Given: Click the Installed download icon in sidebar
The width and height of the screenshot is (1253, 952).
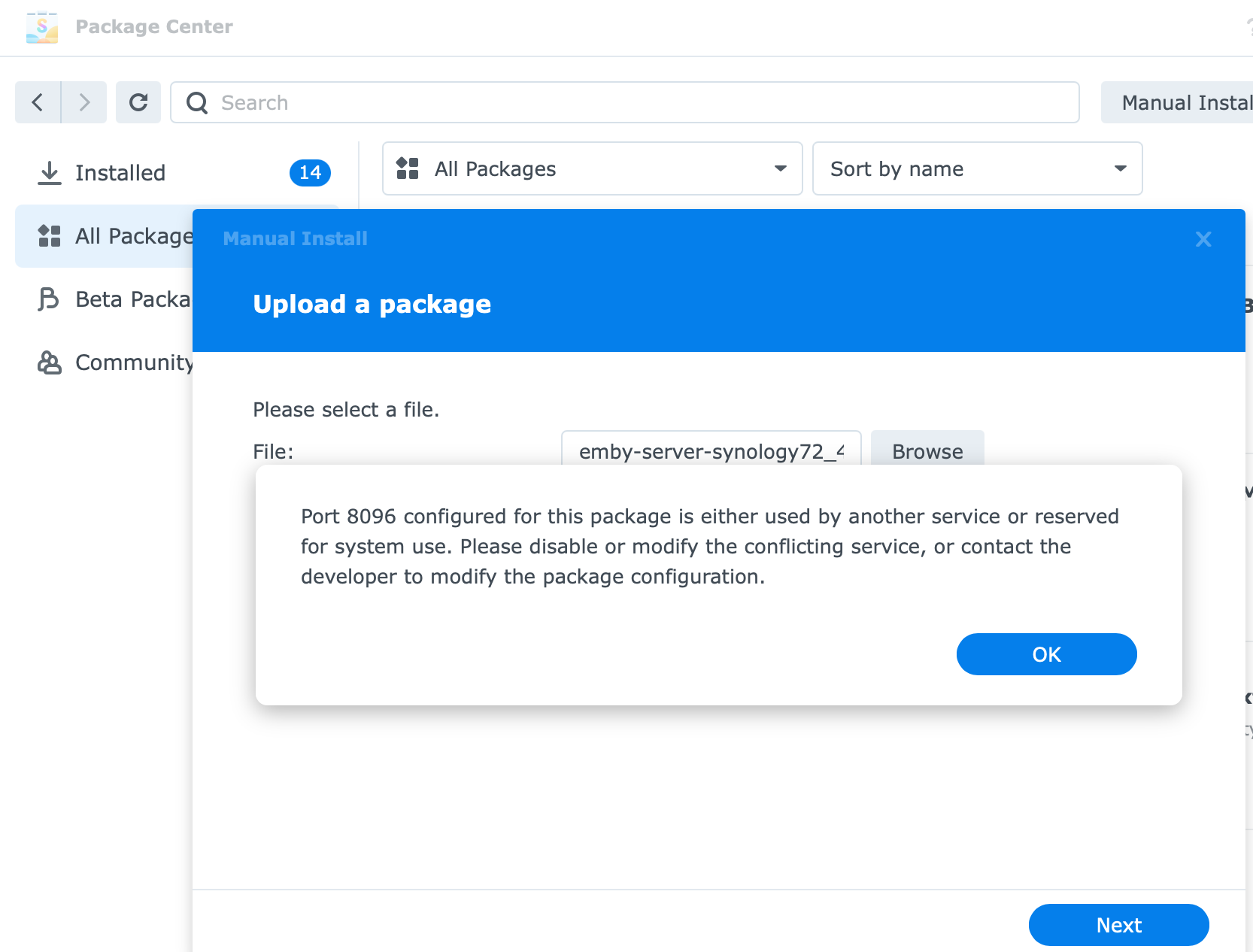Looking at the screenshot, I should coord(50,173).
